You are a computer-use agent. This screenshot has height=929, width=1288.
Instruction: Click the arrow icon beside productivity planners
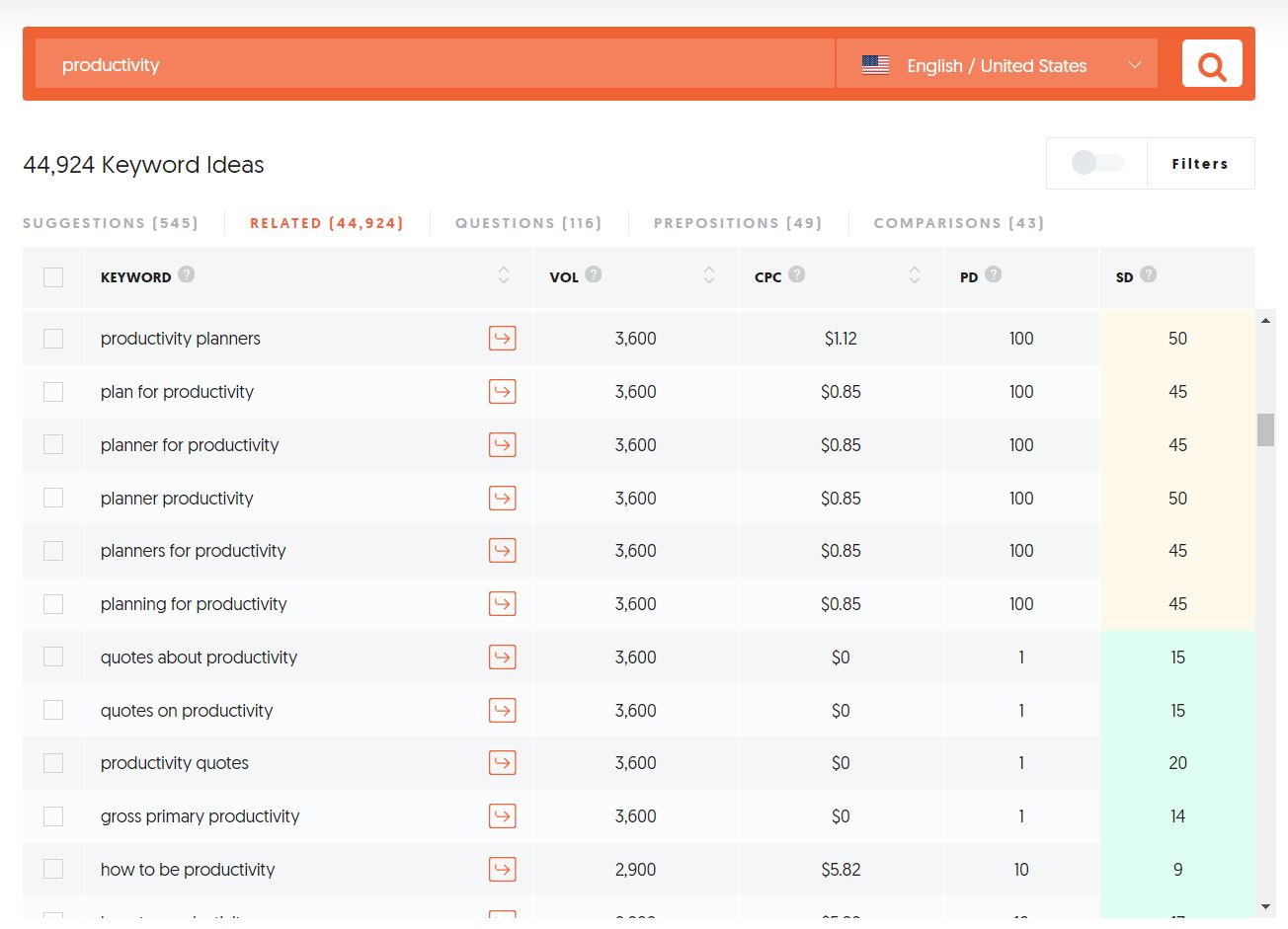[x=503, y=338]
